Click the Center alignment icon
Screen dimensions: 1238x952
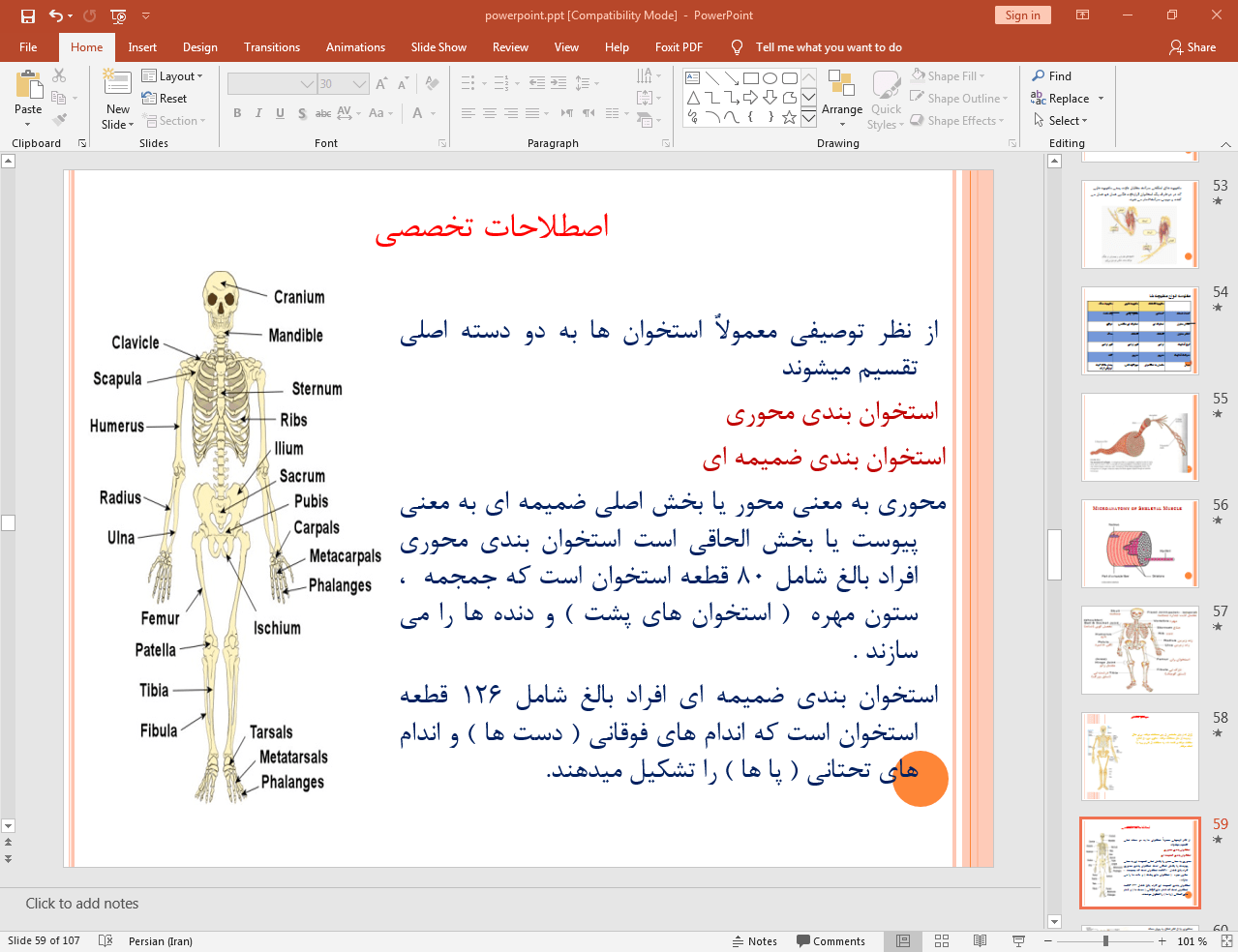coord(489,113)
